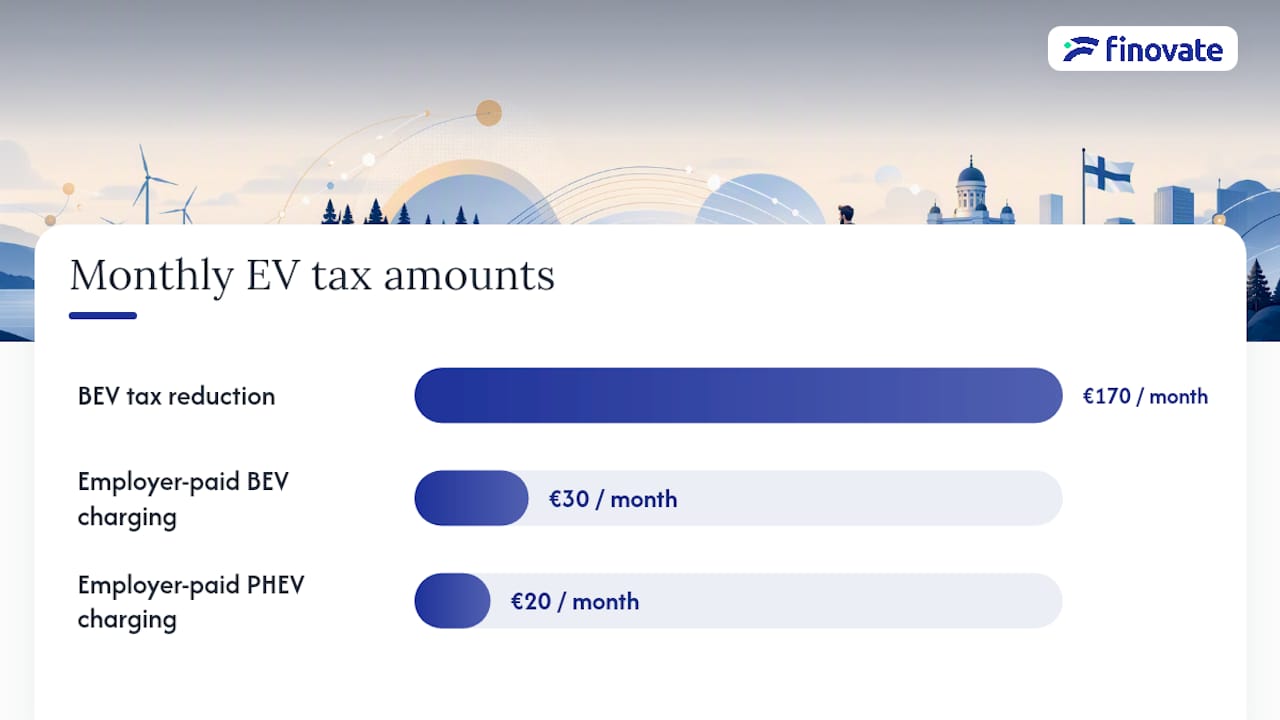Click the Finovate logo icon

pos(1081,49)
